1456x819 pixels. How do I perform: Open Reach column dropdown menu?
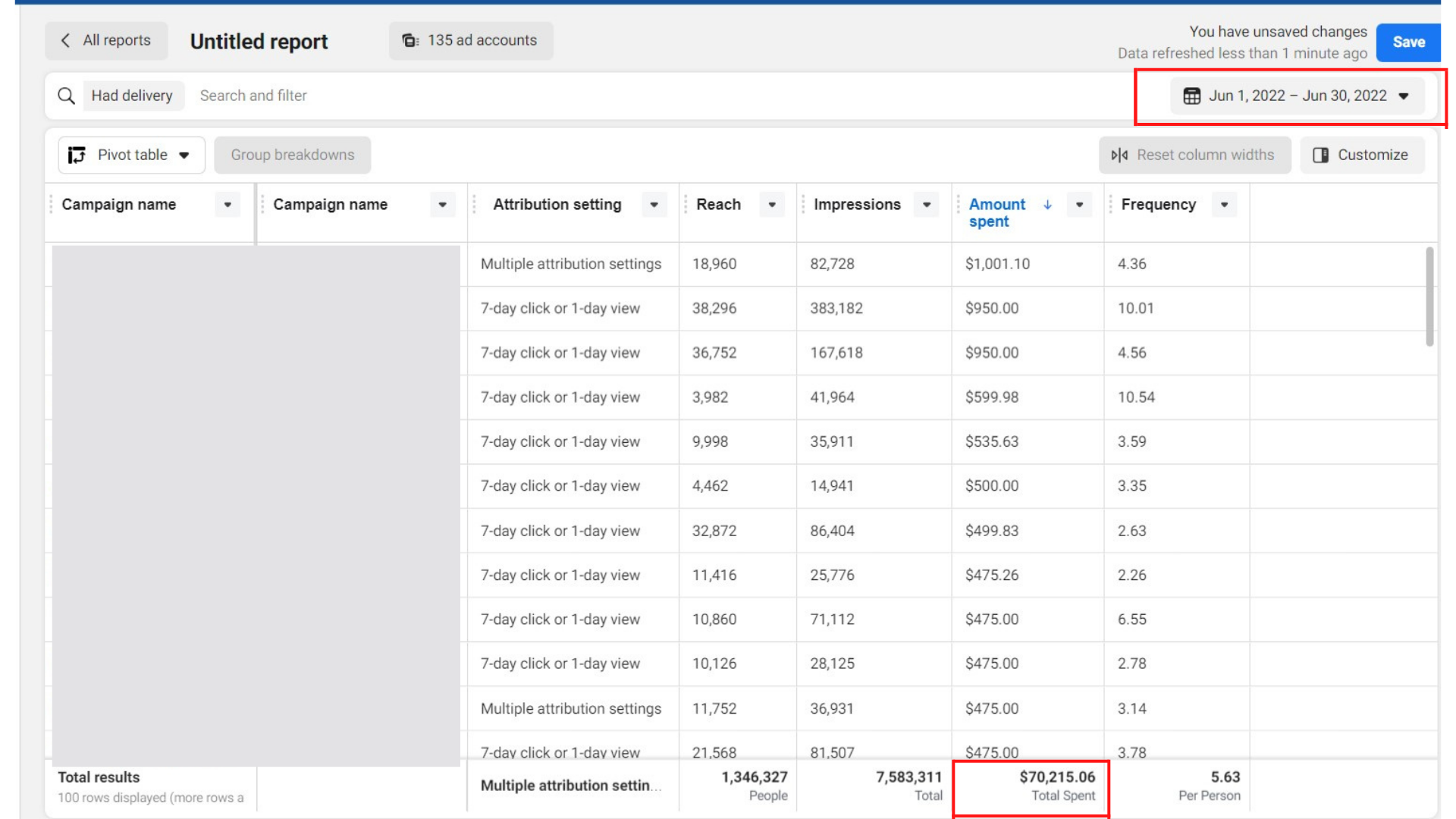(x=772, y=205)
